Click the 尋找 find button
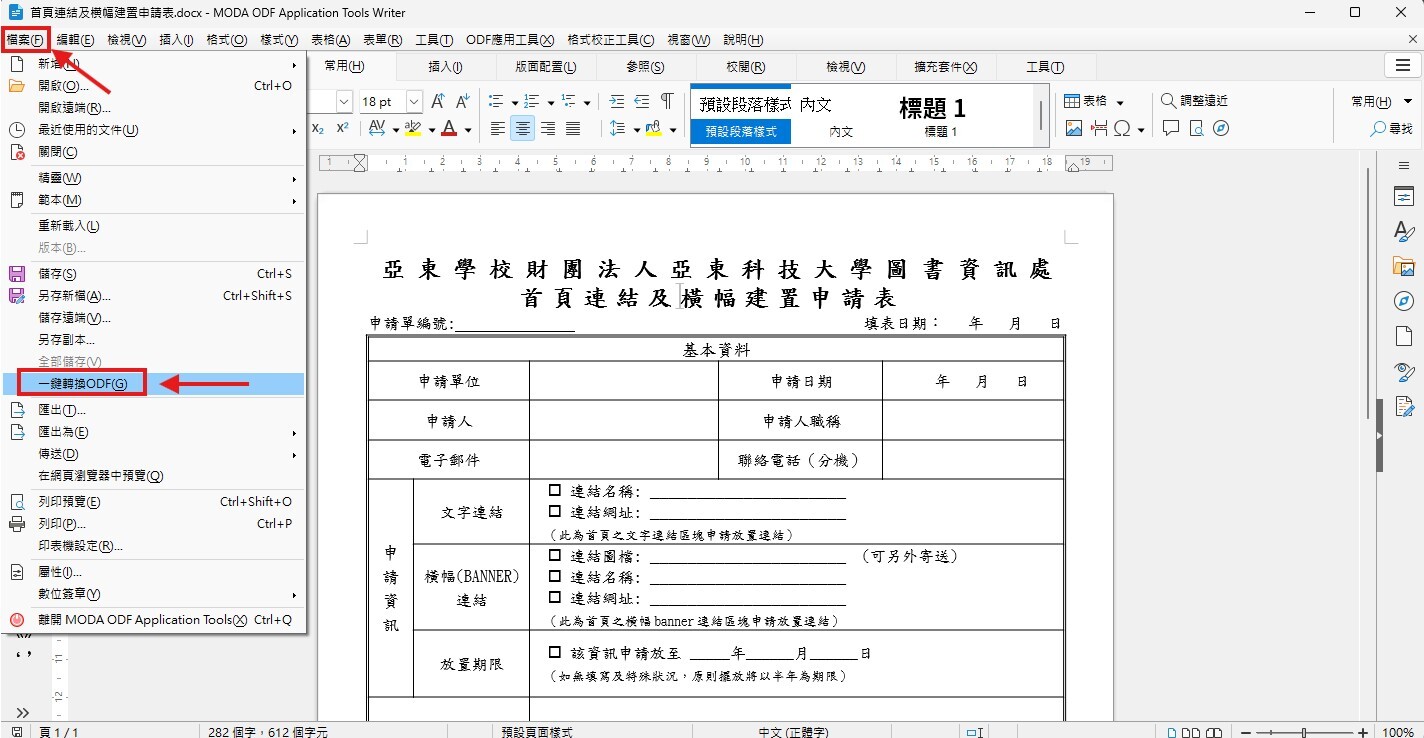 [x=1391, y=129]
